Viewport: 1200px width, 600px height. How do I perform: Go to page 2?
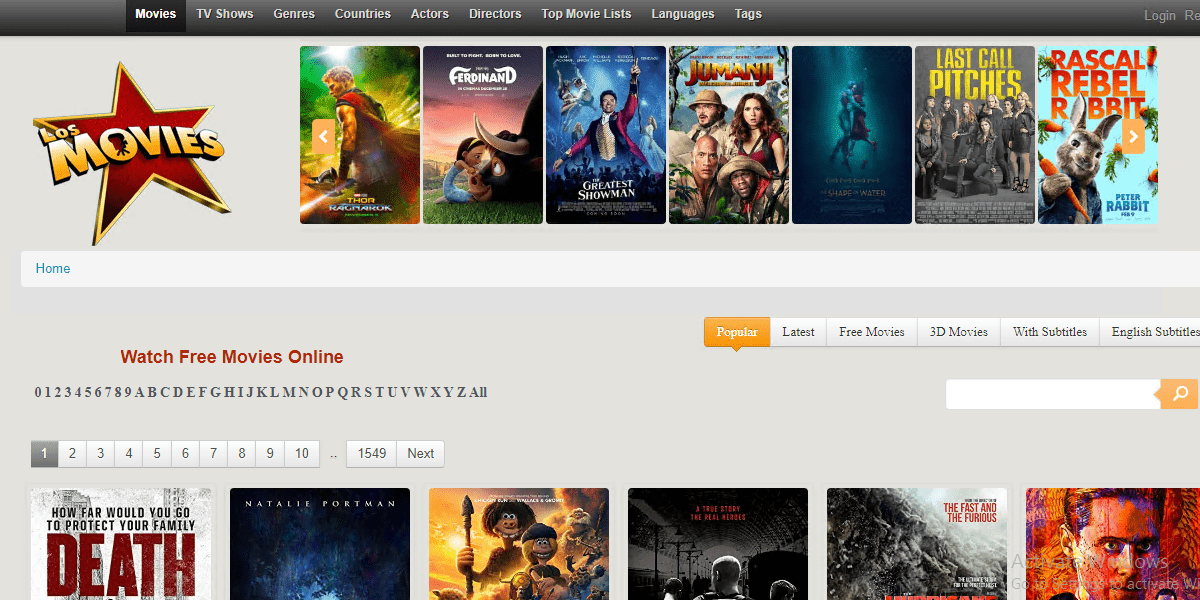click(x=72, y=454)
